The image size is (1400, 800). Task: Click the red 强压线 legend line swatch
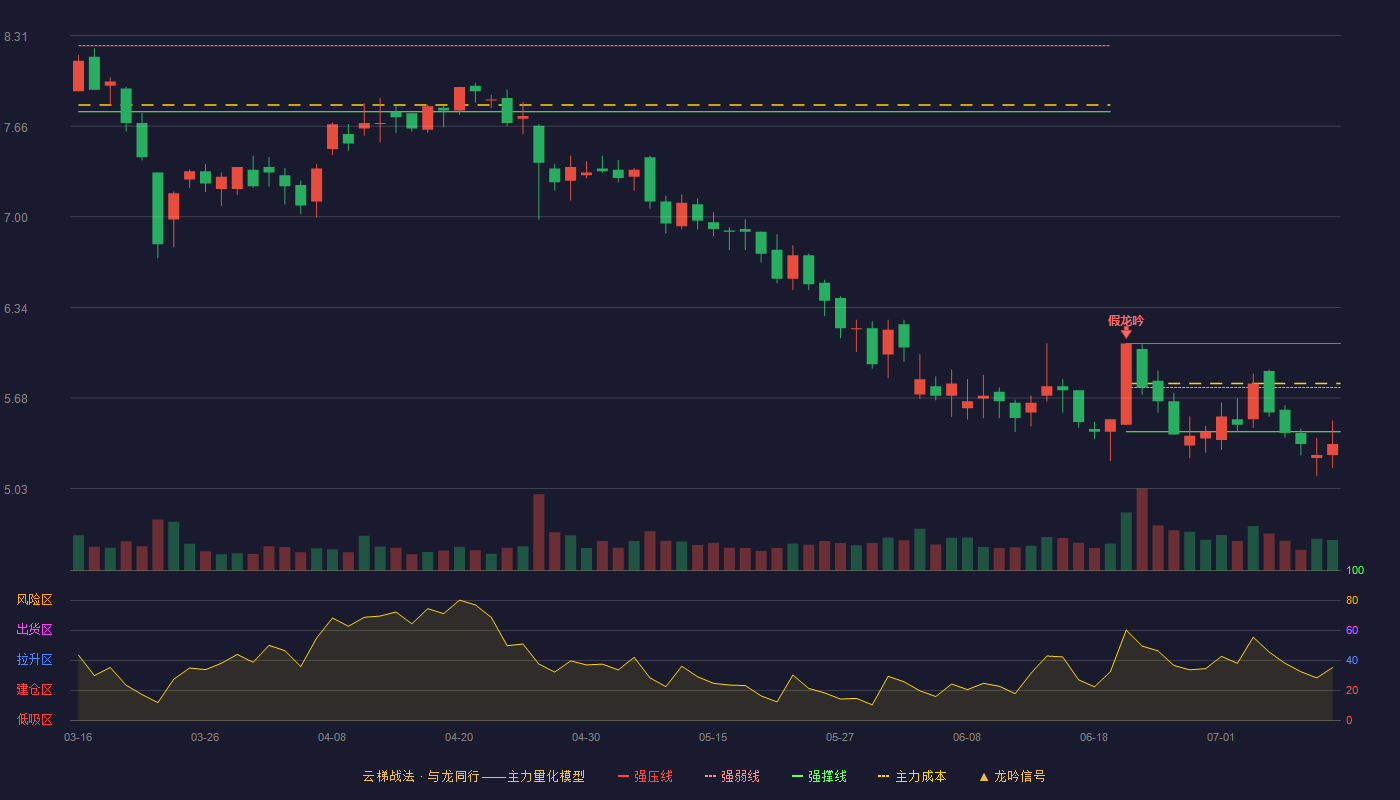pos(623,776)
